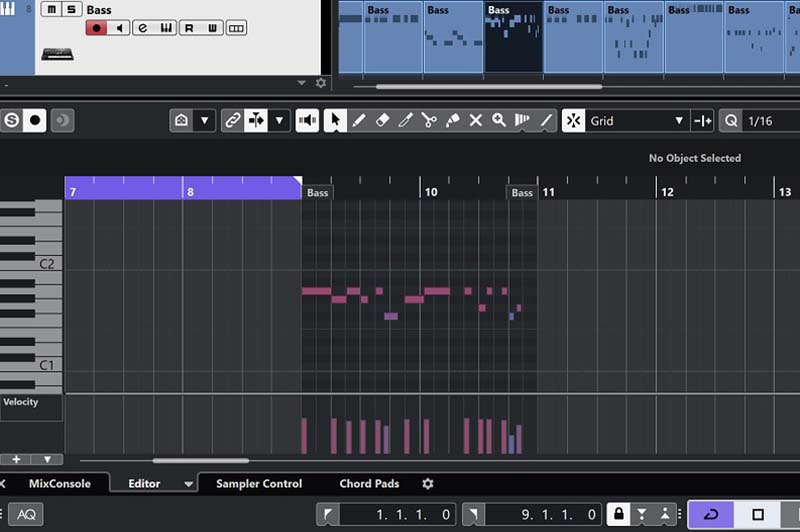This screenshot has height=532, width=800.
Task: Select the Erase tool
Action: tap(382, 120)
